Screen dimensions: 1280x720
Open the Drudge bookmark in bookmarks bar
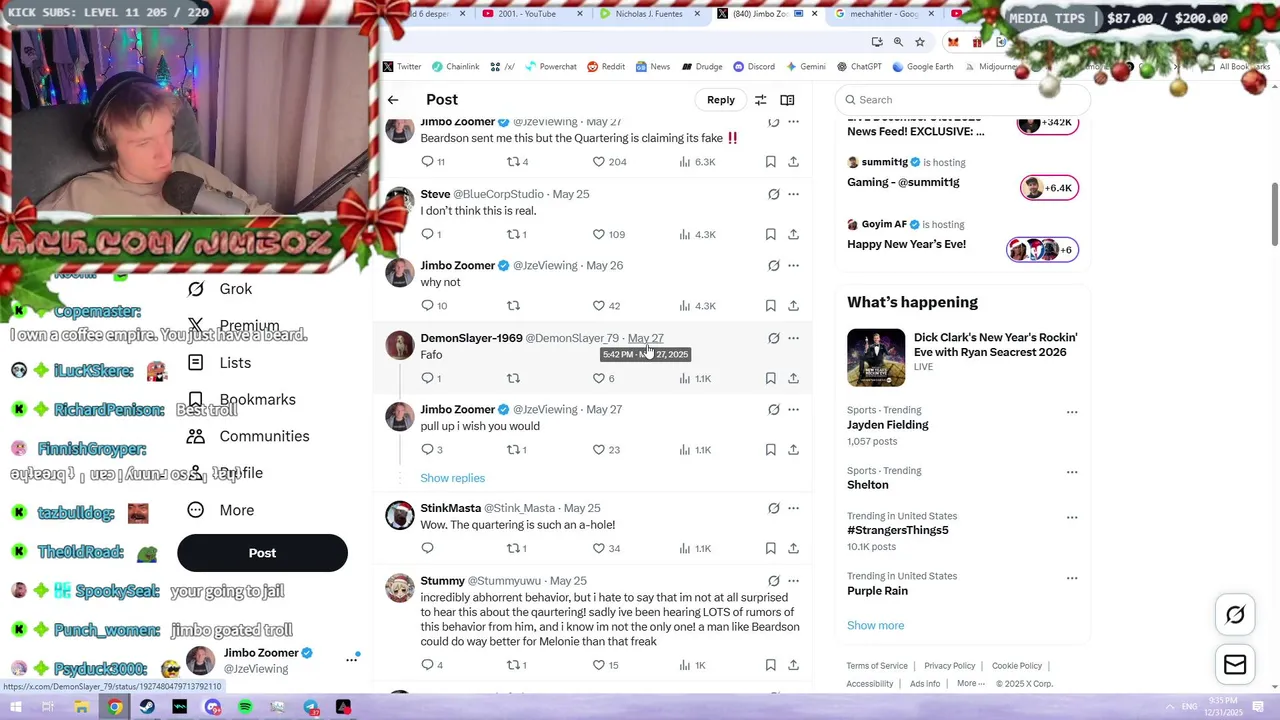pos(702,67)
